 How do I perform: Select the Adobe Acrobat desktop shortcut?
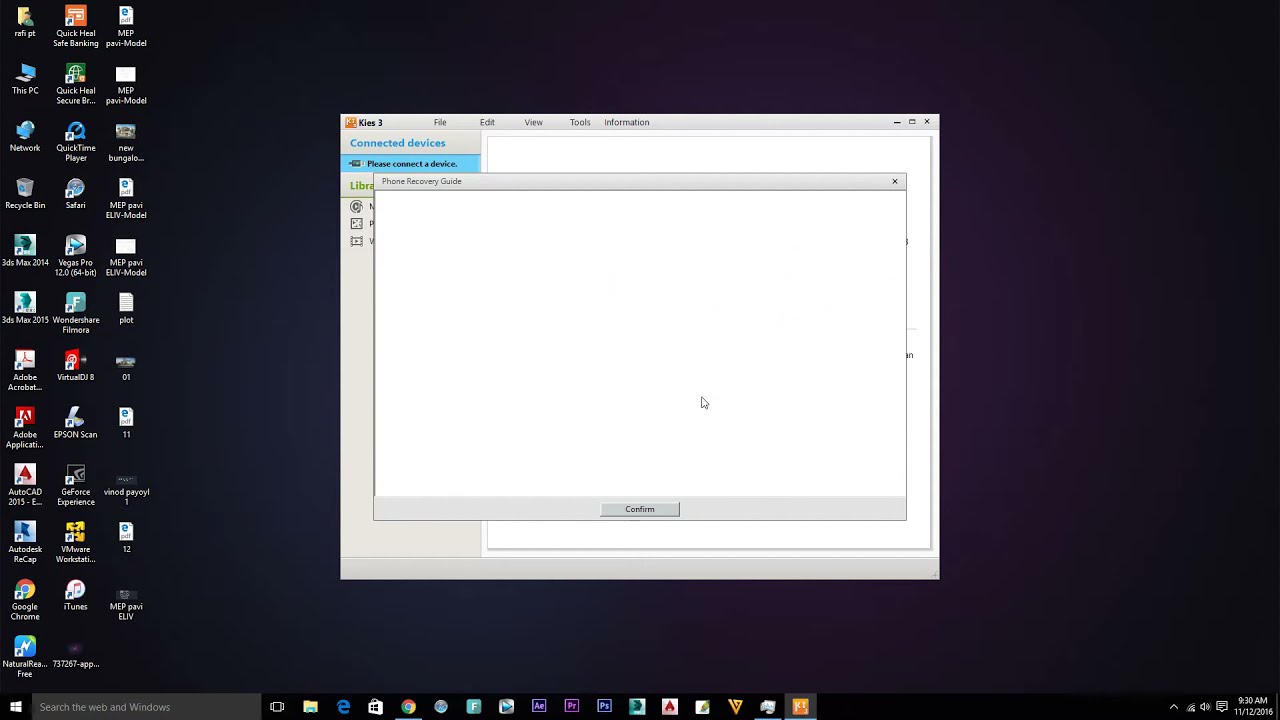25,371
